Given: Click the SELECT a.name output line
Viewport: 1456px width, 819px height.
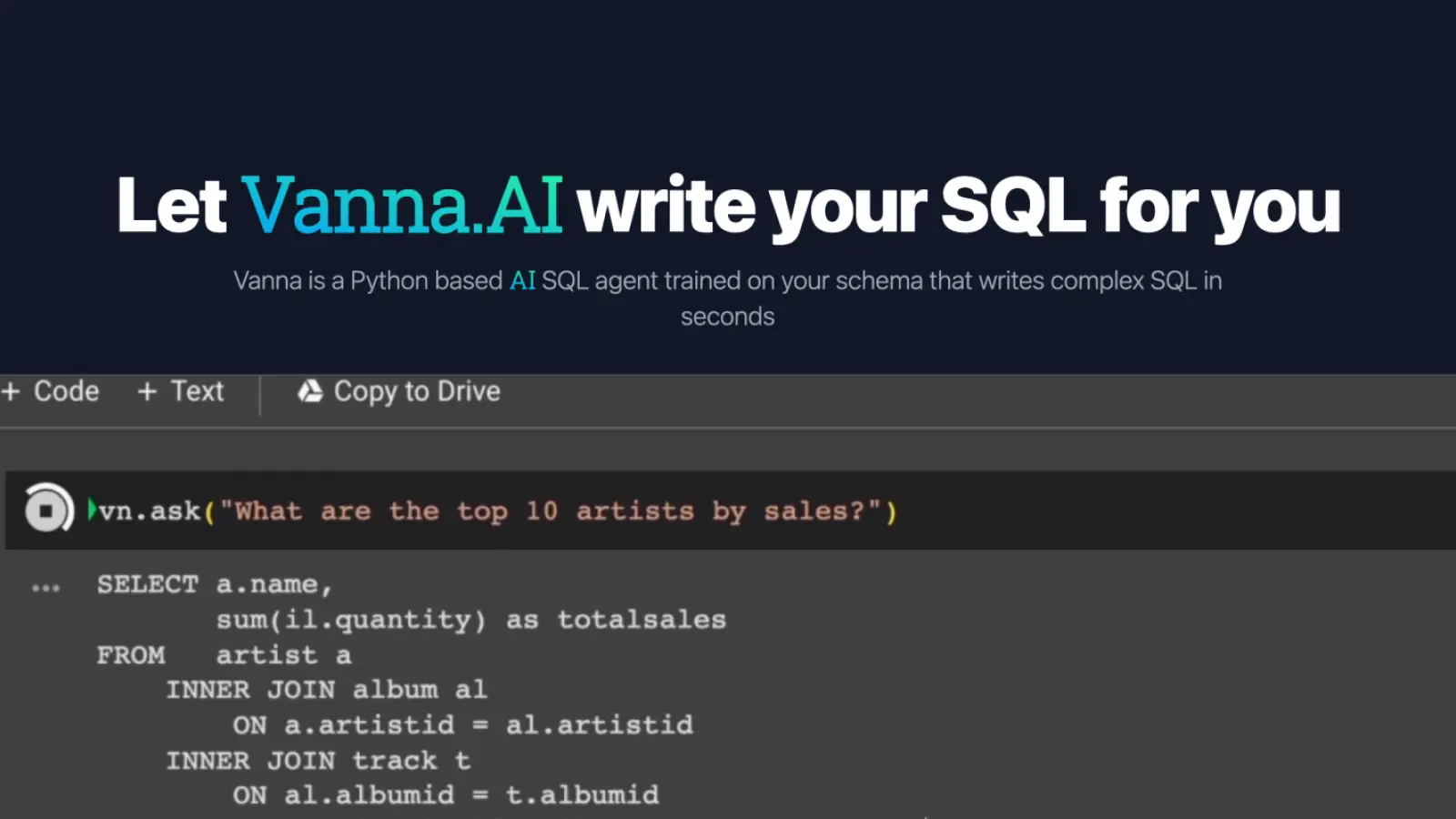Looking at the screenshot, I should (x=215, y=583).
